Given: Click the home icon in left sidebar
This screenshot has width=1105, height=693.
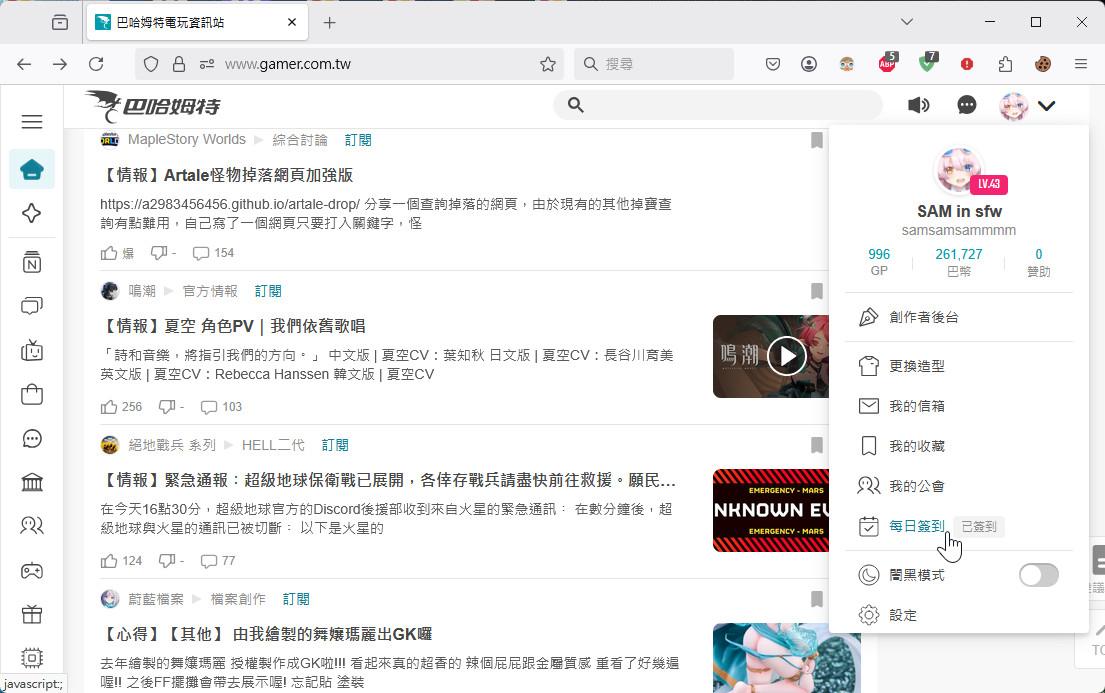Looking at the screenshot, I should (x=32, y=170).
